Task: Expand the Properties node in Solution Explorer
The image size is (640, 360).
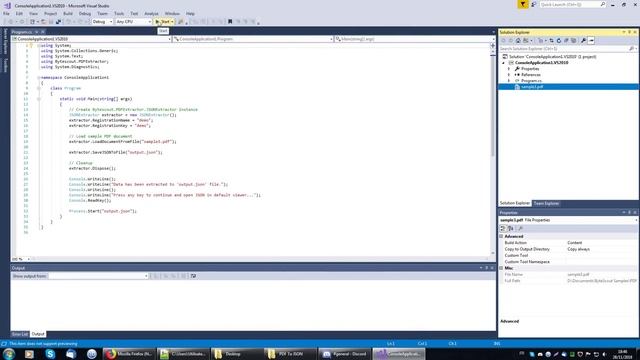Action: [x=509, y=69]
